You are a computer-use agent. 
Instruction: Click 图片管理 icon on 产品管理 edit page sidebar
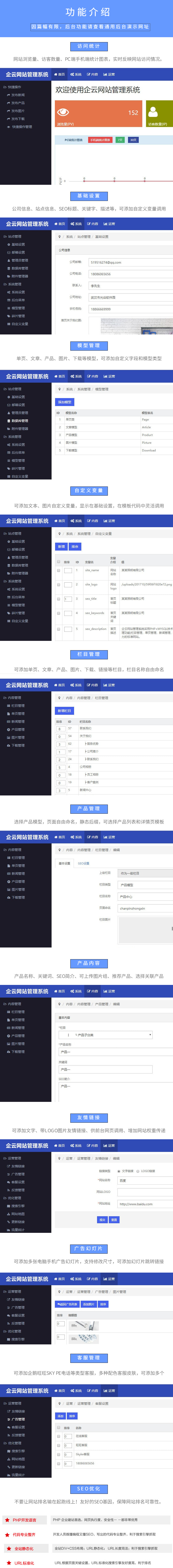8,889
